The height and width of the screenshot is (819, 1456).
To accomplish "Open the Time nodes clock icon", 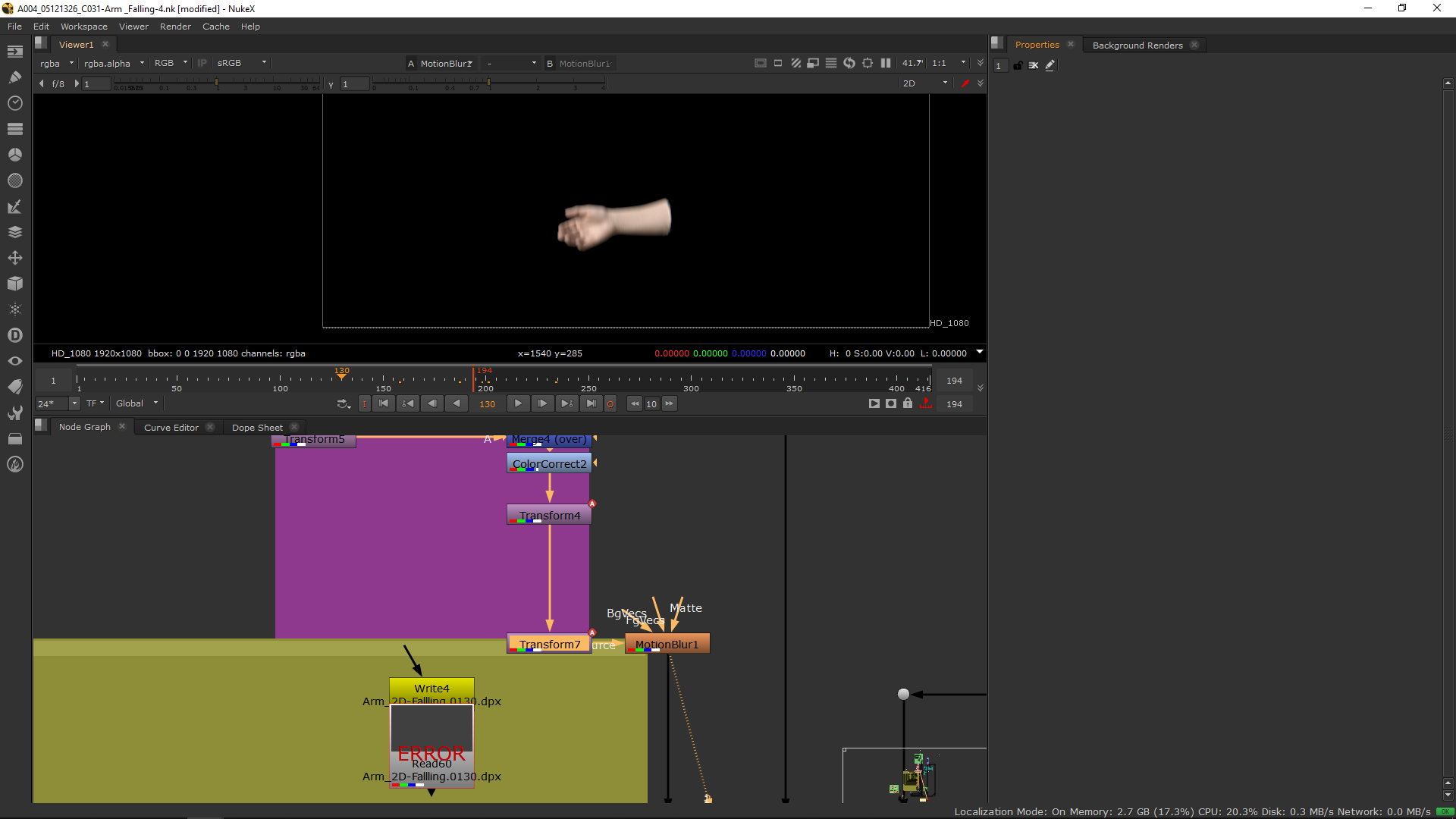I will (14, 103).
